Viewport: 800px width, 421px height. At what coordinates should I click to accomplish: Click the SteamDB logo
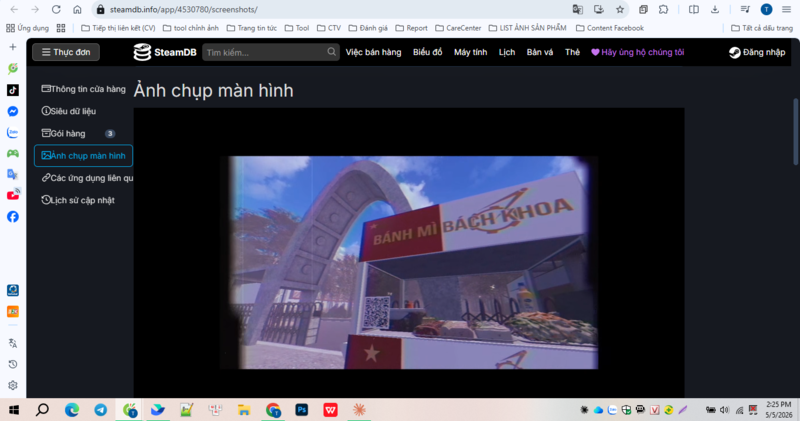(x=165, y=52)
